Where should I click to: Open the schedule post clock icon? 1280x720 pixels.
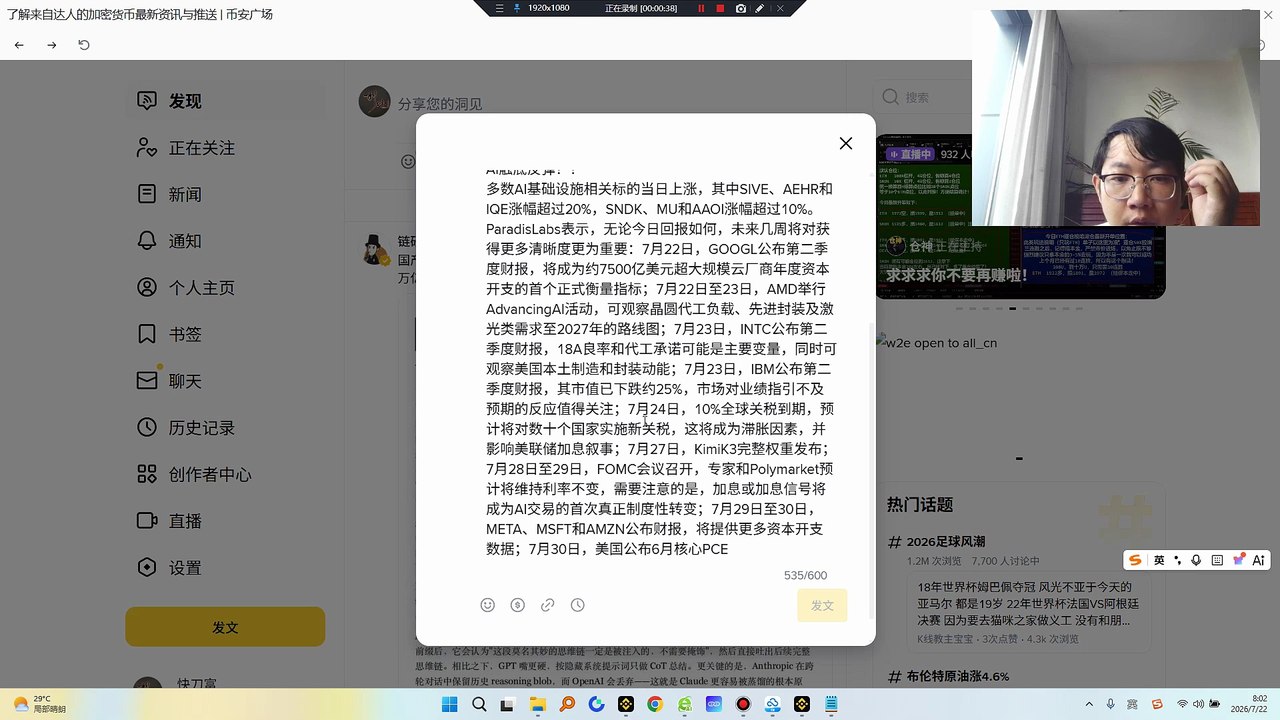(577, 605)
